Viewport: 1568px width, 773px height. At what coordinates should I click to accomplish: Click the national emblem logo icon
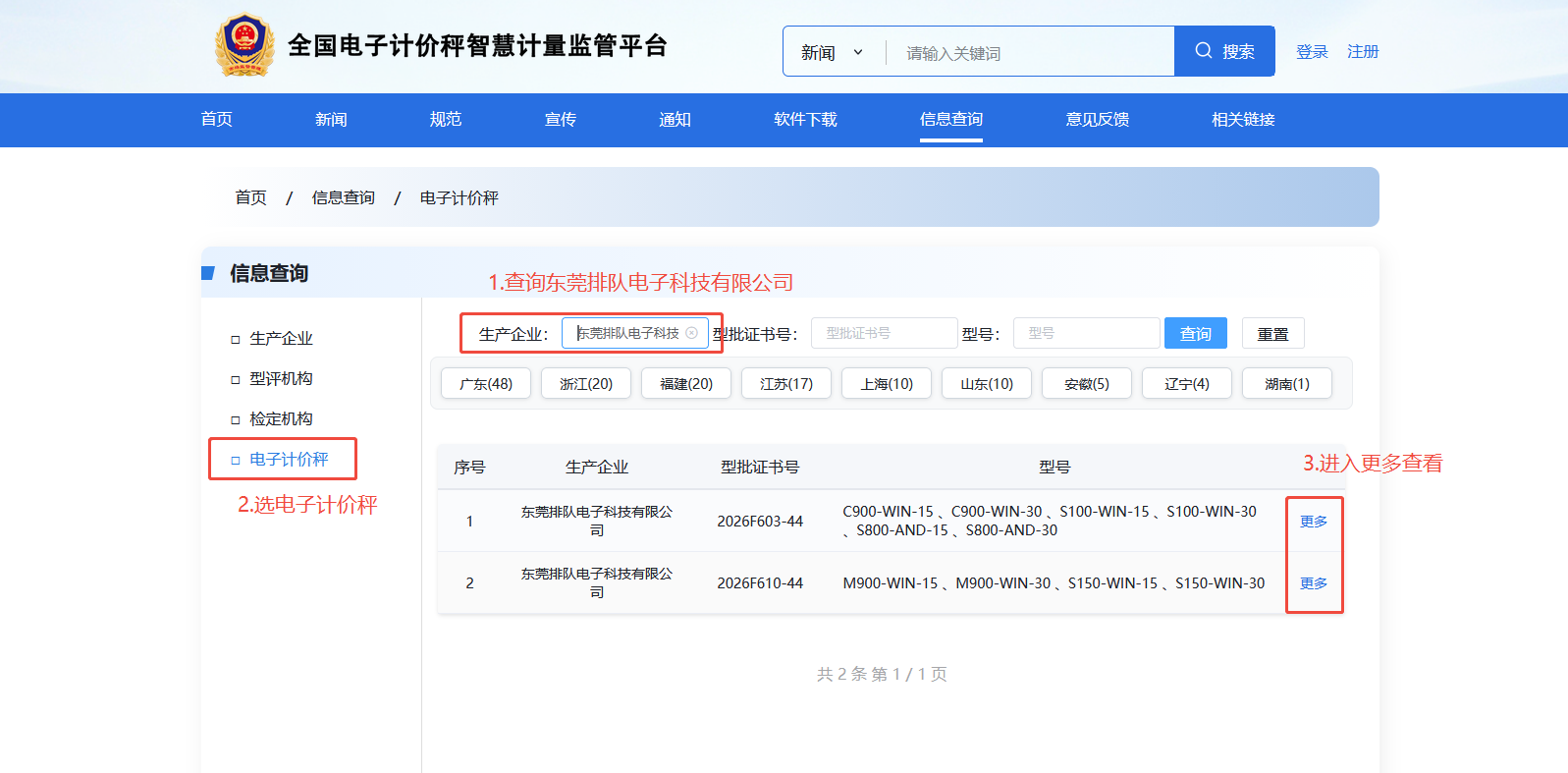pos(243,45)
